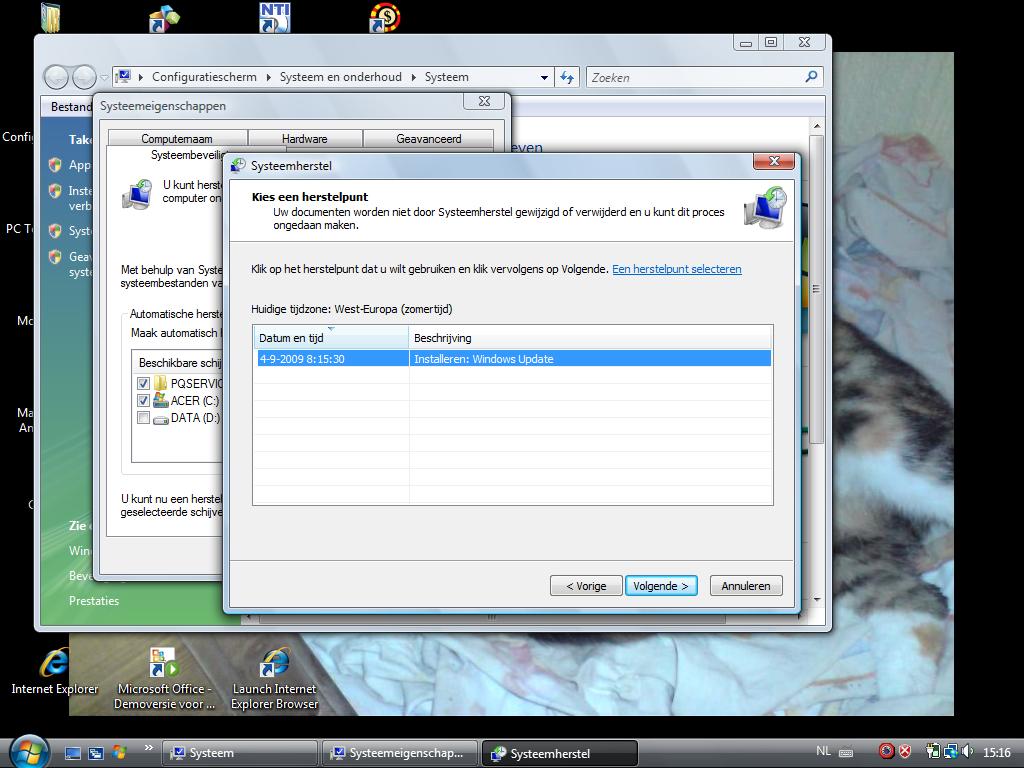The image size is (1024, 768).
Task: Click the Systeem window scroll-down arrow
Action: point(816,598)
